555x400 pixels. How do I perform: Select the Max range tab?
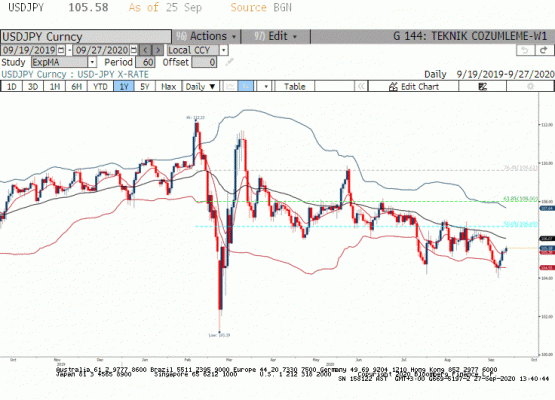click(168, 86)
